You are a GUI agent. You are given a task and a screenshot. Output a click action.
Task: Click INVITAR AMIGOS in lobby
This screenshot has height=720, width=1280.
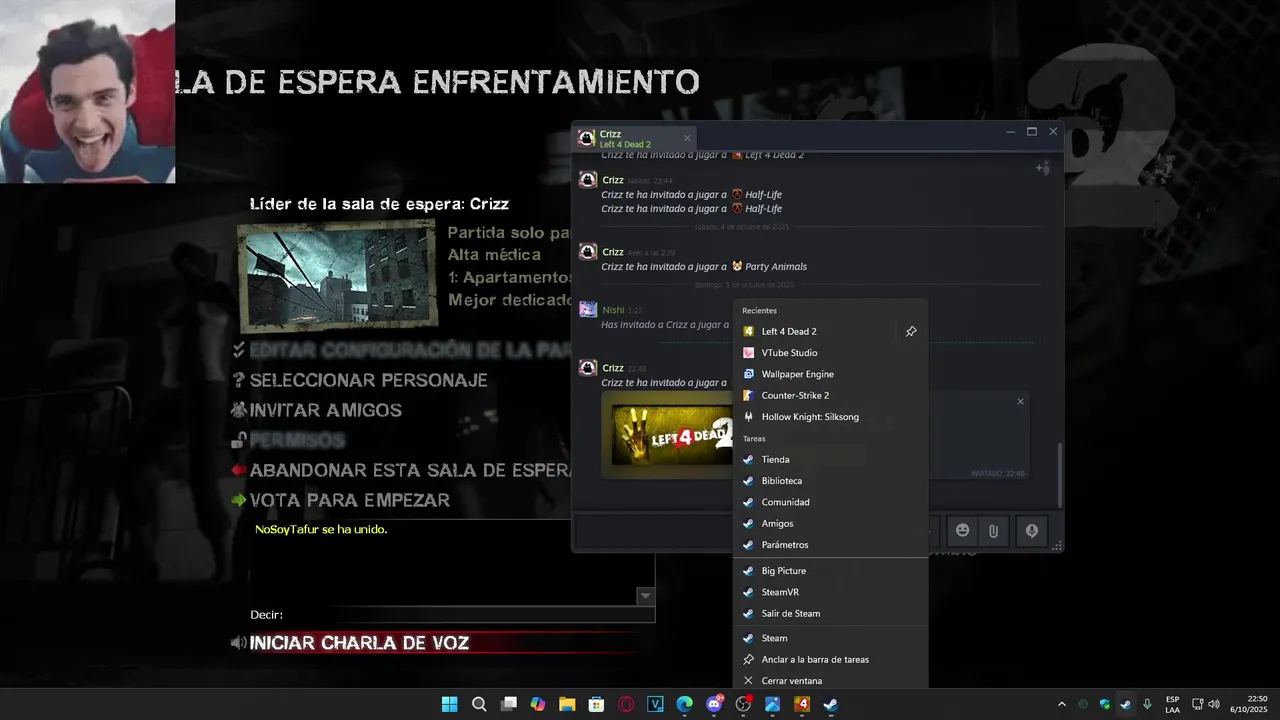pos(325,410)
